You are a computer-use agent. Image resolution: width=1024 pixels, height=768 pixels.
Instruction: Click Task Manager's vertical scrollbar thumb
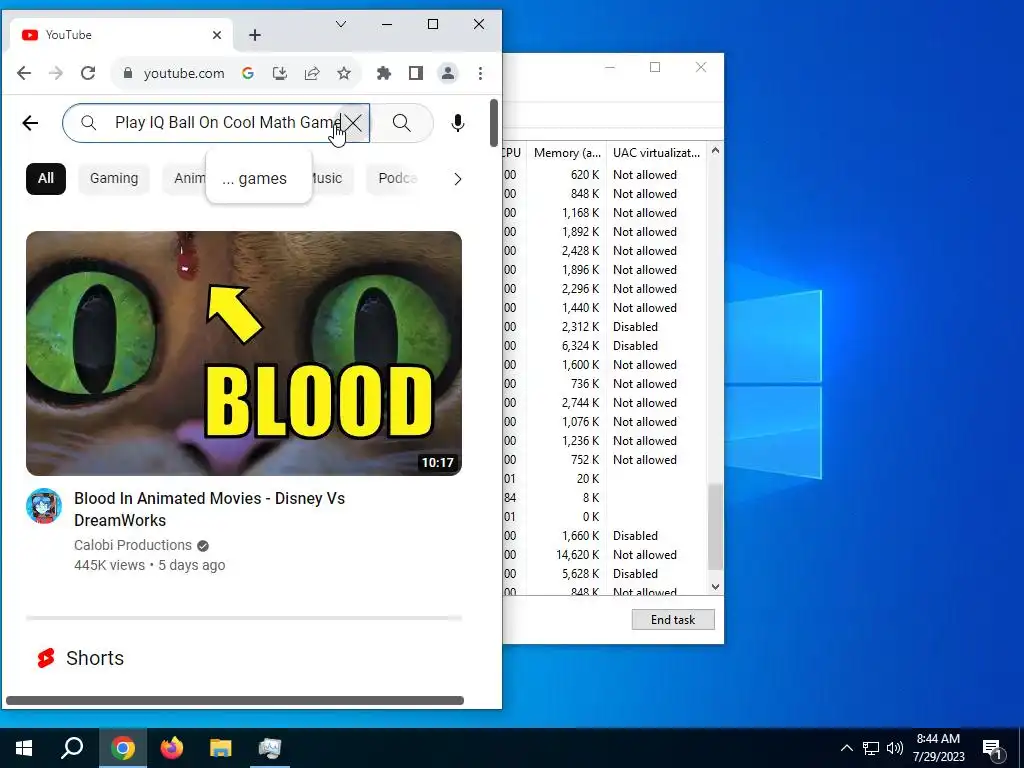tap(715, 526)
